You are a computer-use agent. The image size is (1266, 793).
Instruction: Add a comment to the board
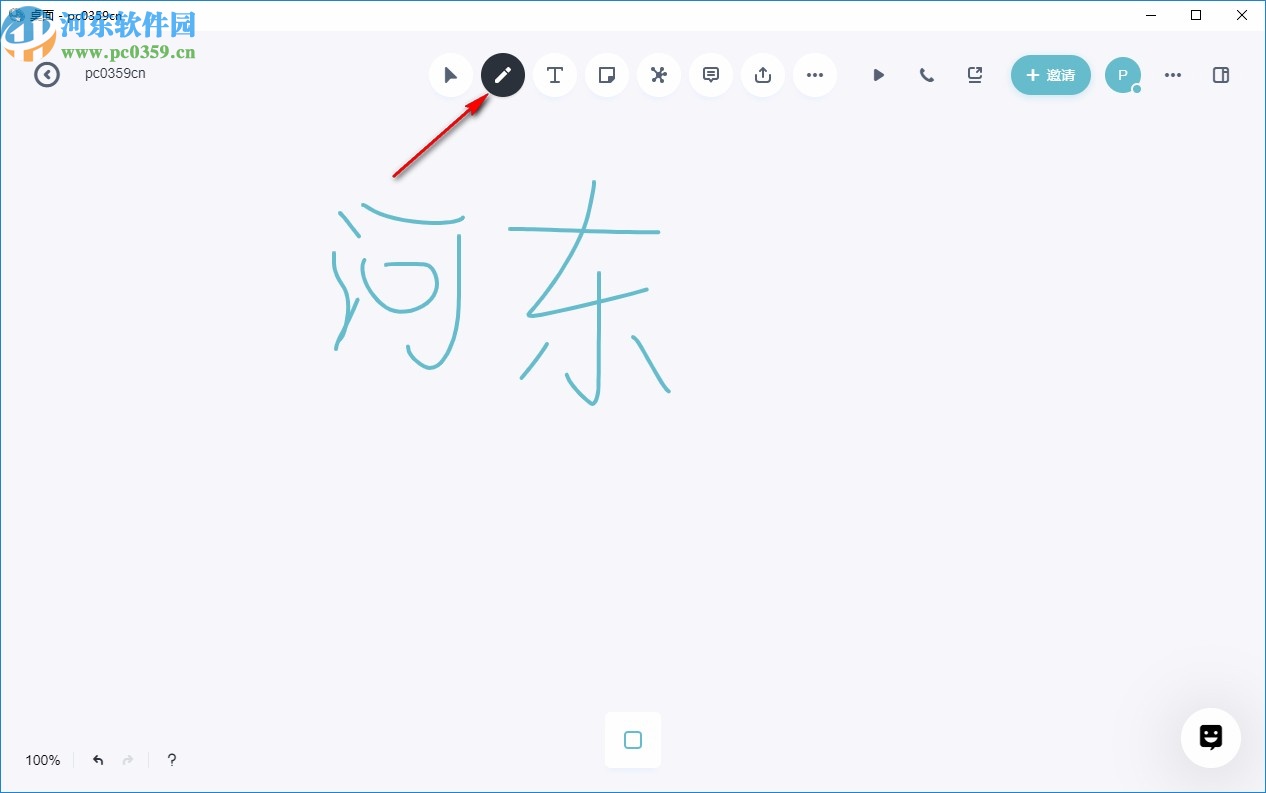coord(711,74)
